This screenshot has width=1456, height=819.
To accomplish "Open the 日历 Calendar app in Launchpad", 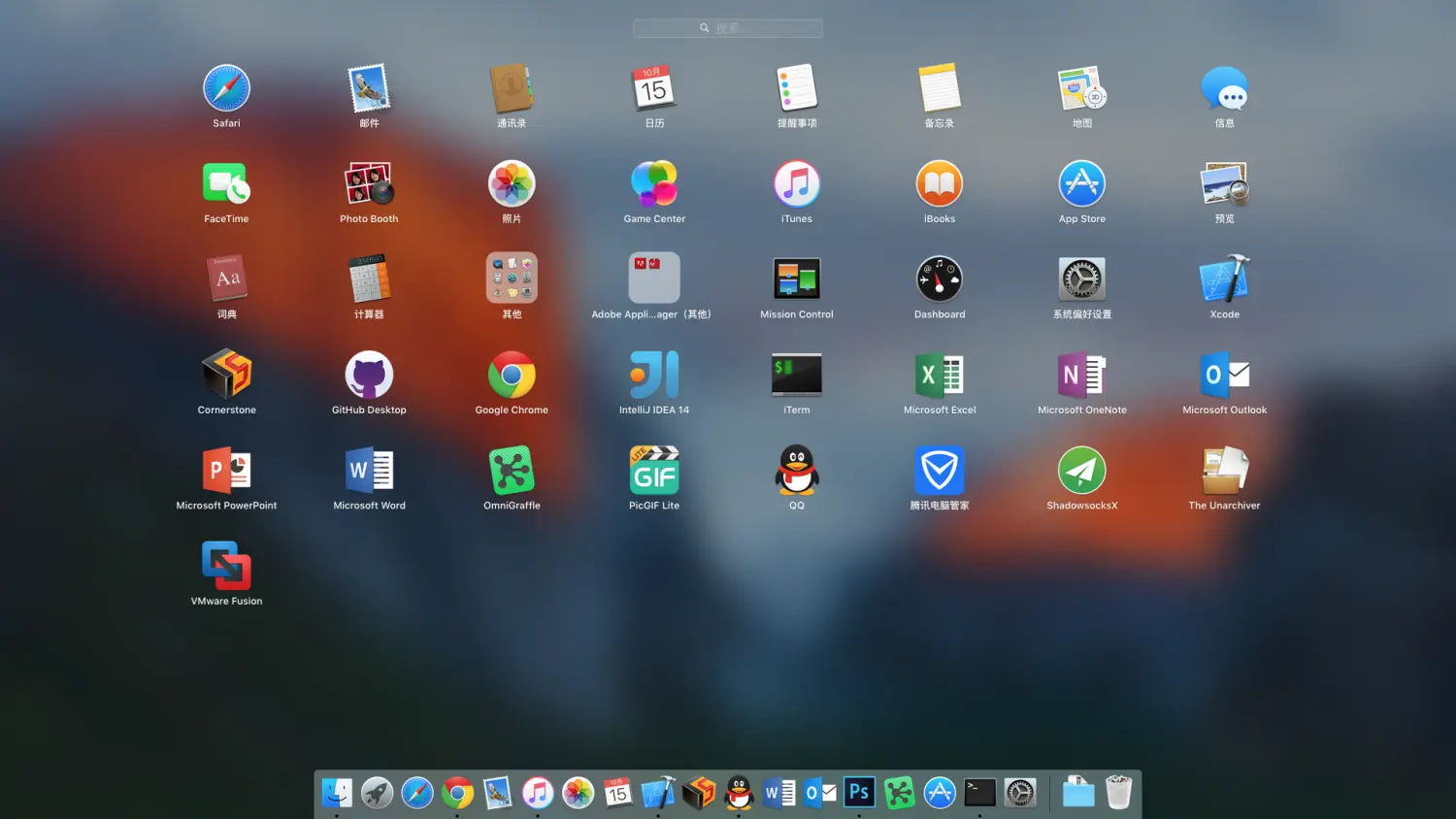I will [x=654, y=88].
